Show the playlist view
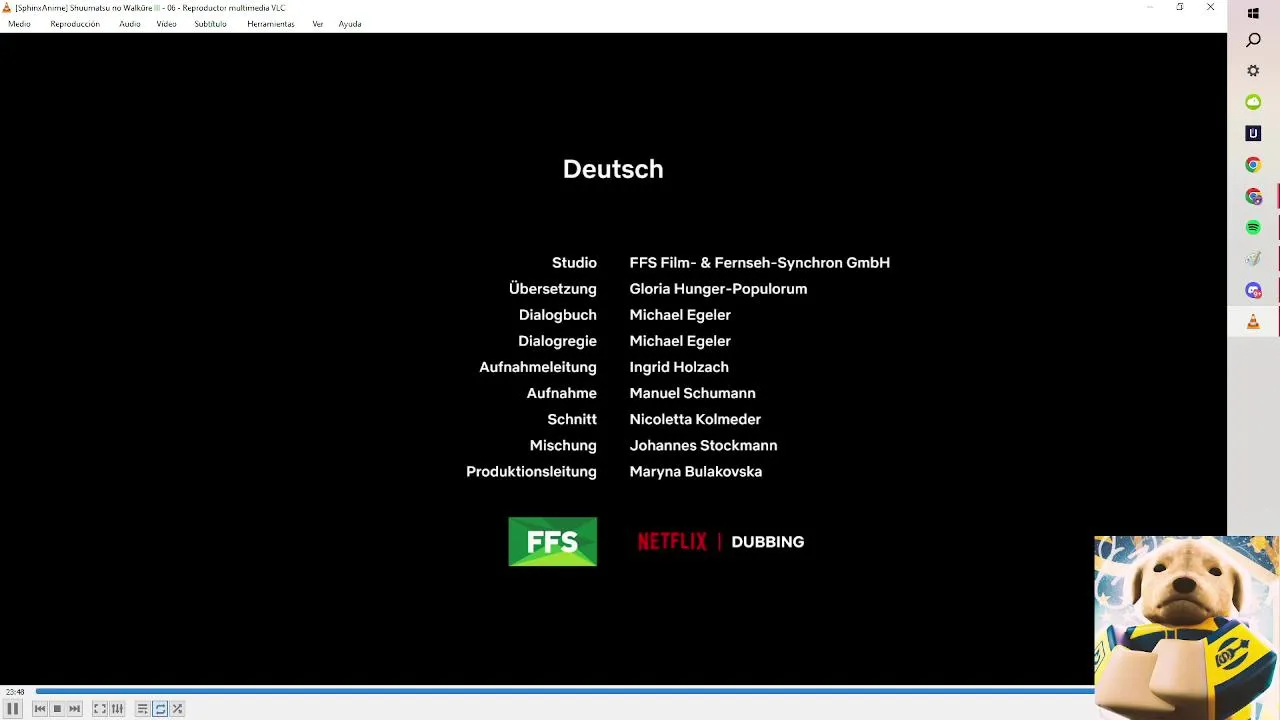The image size is (1280, 720). click(x=143, y=709)
